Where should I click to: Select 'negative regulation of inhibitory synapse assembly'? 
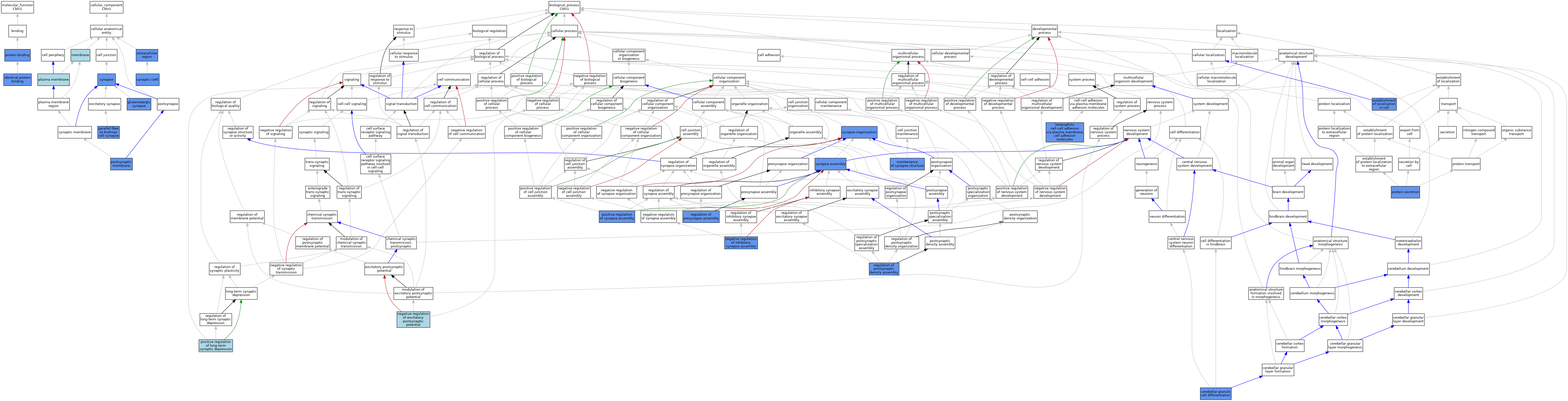tap(741, 243)
